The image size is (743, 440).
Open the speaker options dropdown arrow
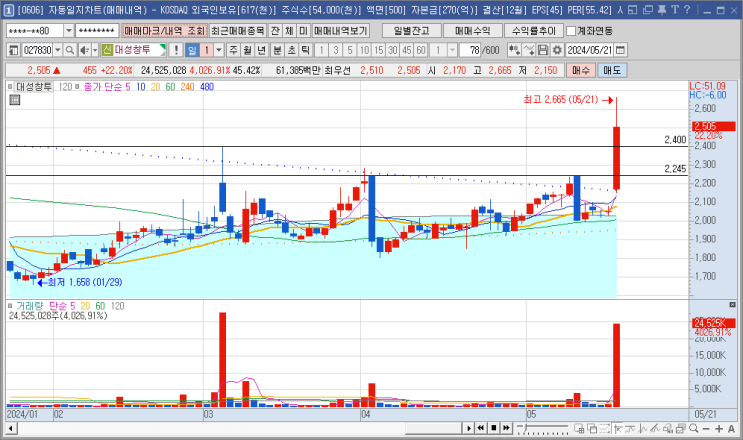95,50
